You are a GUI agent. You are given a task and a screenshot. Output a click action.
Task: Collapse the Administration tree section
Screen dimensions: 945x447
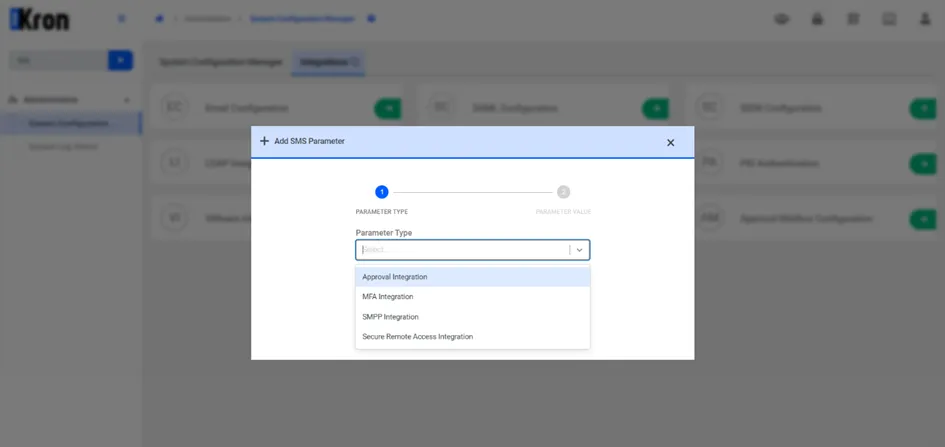click(127, 99)
